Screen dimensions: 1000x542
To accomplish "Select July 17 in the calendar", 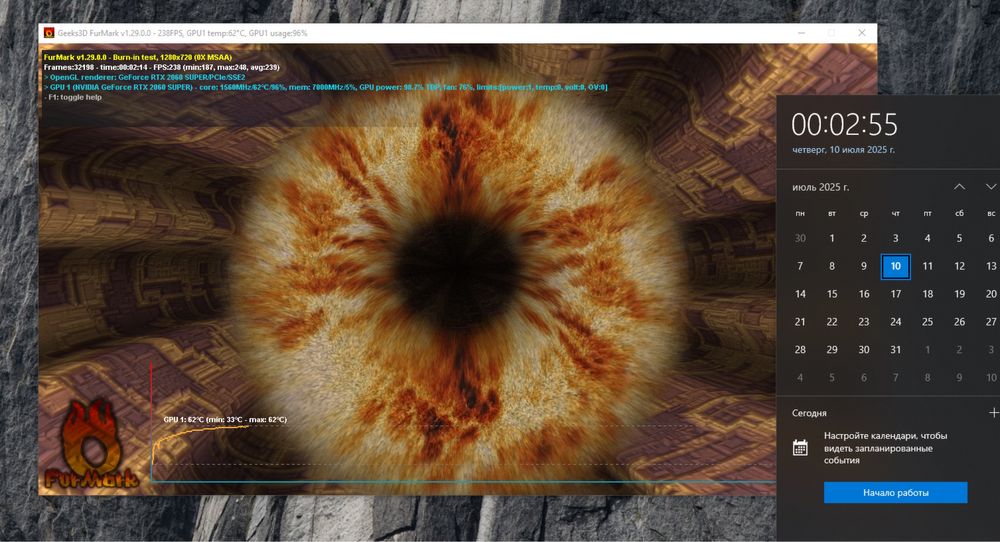I will pos(895,294).
